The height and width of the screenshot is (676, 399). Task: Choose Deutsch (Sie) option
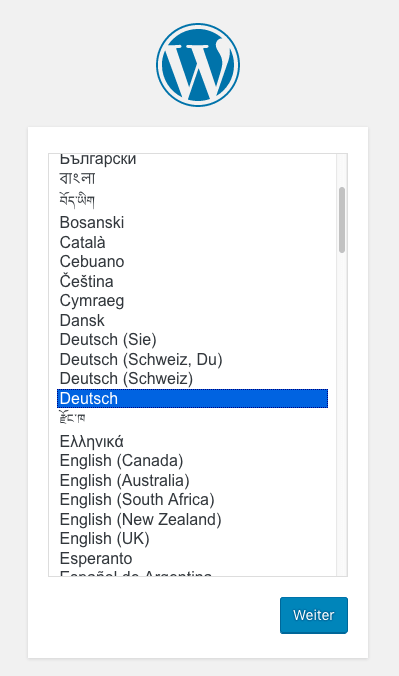[x=192, y=340]
